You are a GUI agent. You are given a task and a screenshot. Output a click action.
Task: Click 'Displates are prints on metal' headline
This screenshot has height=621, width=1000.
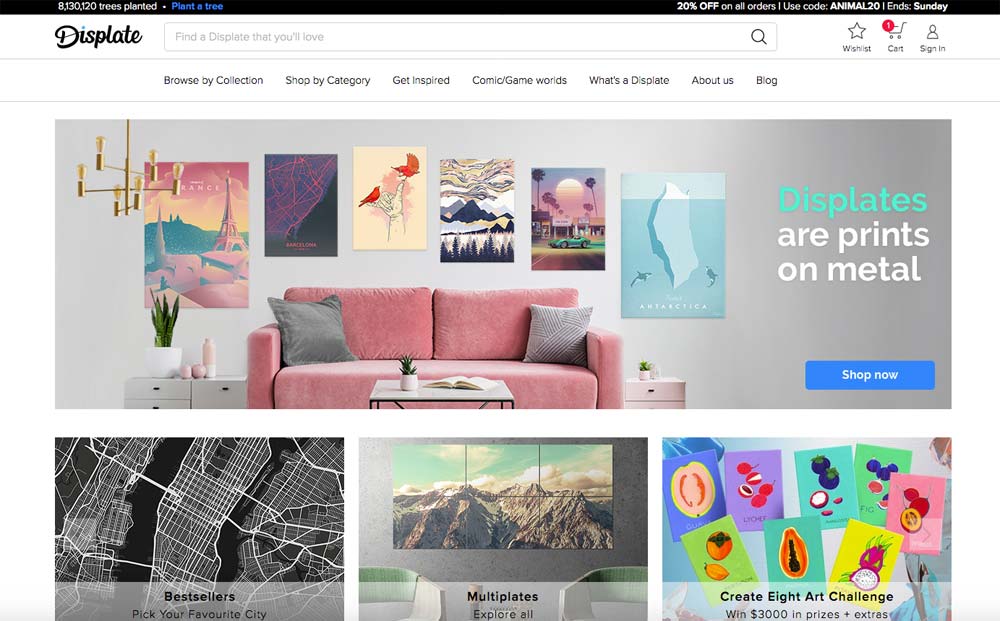(x=853, y=234)
